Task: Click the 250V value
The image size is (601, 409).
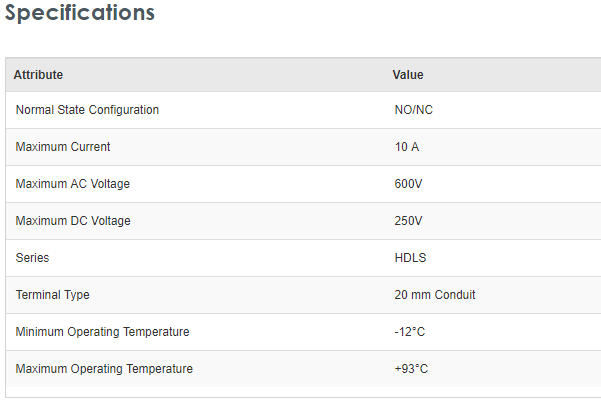Action: (409, 221)
